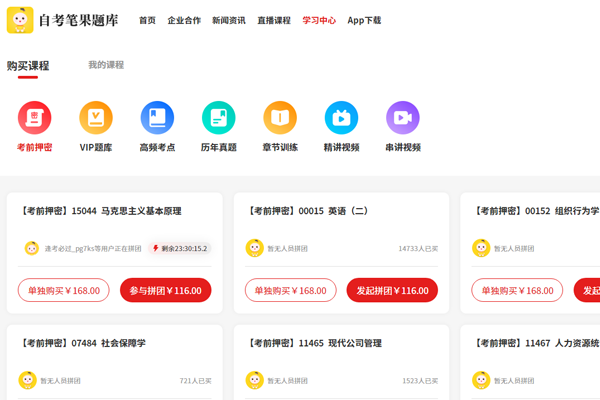This screenshot has width=600, height=400.
Task: Click the group-buy user avatar on 马克思主义基本原理
Action: pyautogui.click(x=31, y=248)
